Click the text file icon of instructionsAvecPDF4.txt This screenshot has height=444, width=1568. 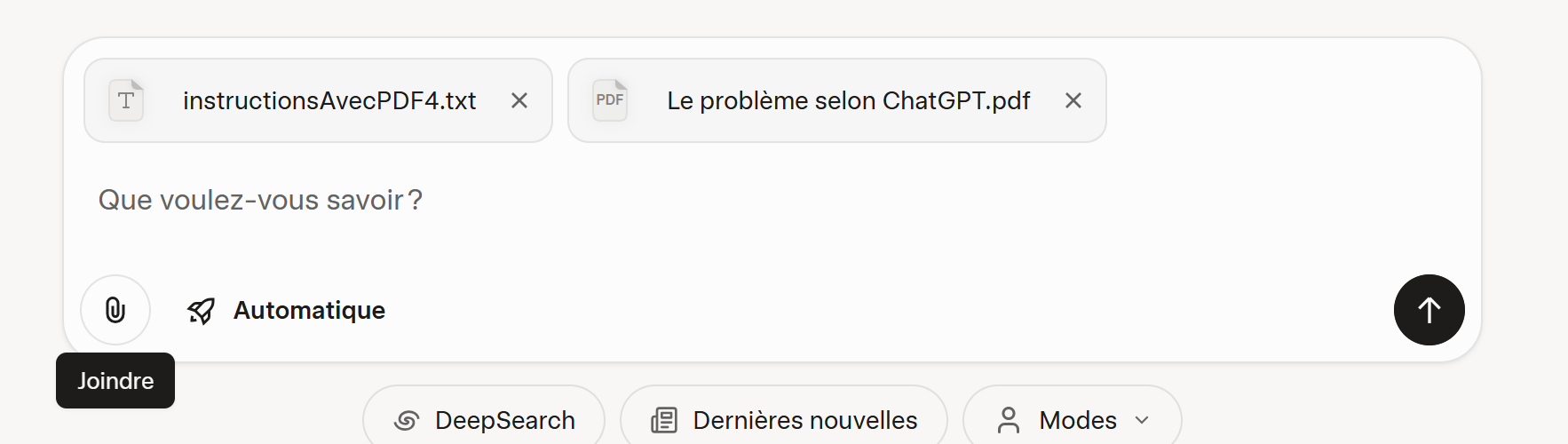coord(126,100)
